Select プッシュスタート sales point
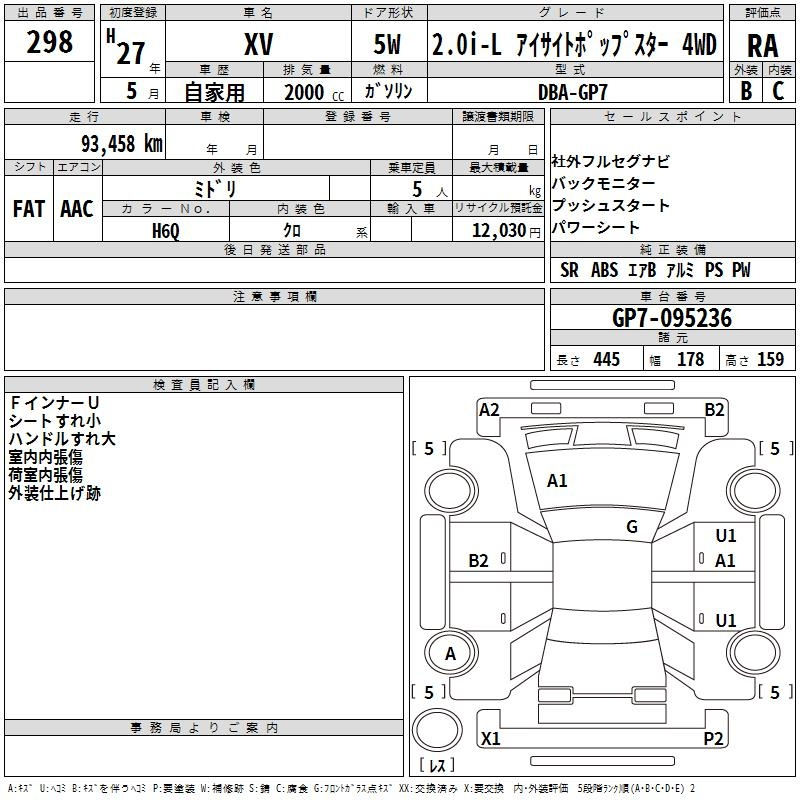 click(610, 205)
